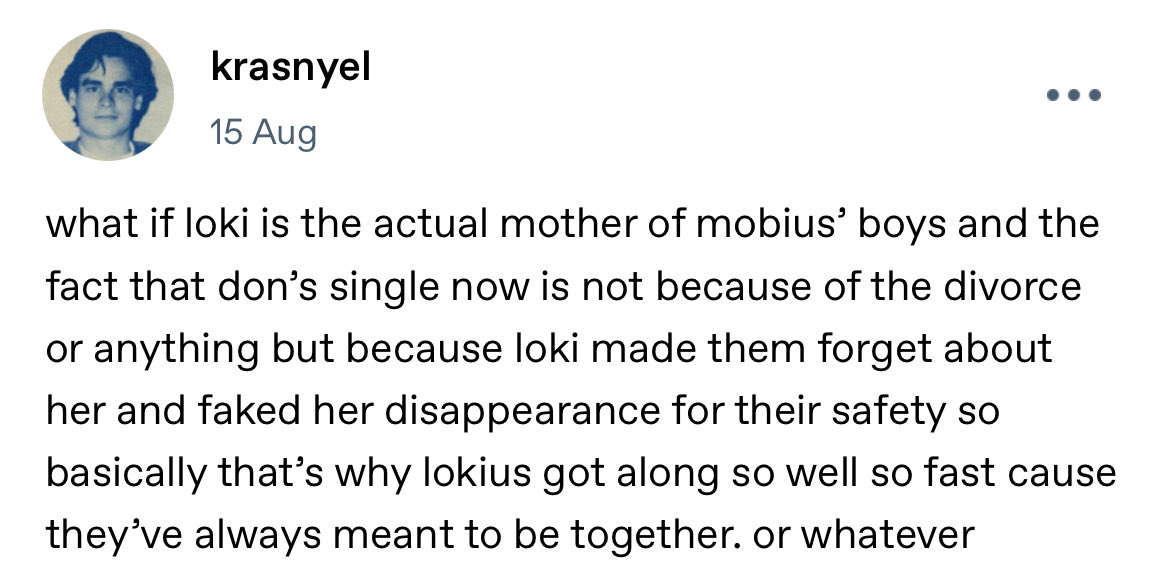
Task: Visit the krasnyel username link
Action: 290,69
